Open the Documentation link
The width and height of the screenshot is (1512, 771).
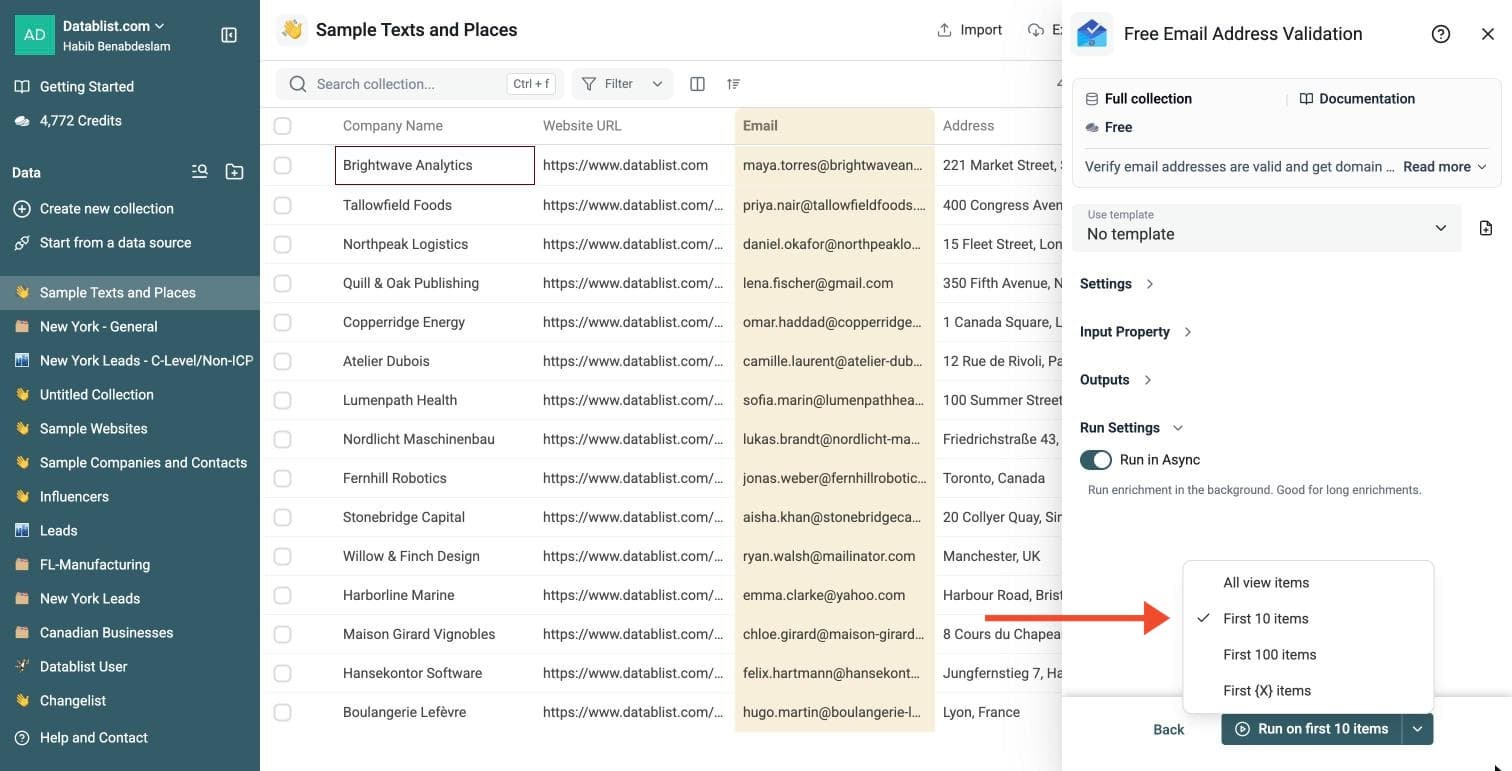coord(1357,99)
